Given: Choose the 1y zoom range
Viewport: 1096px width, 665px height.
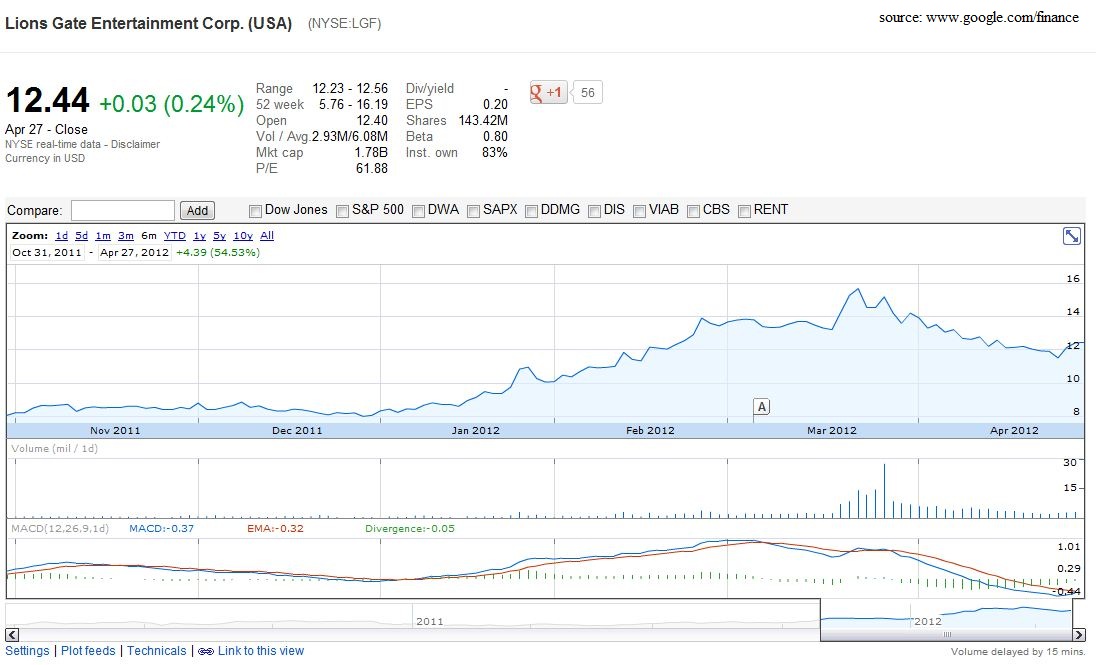Looking at the screenshot, I should click(200, 236).
